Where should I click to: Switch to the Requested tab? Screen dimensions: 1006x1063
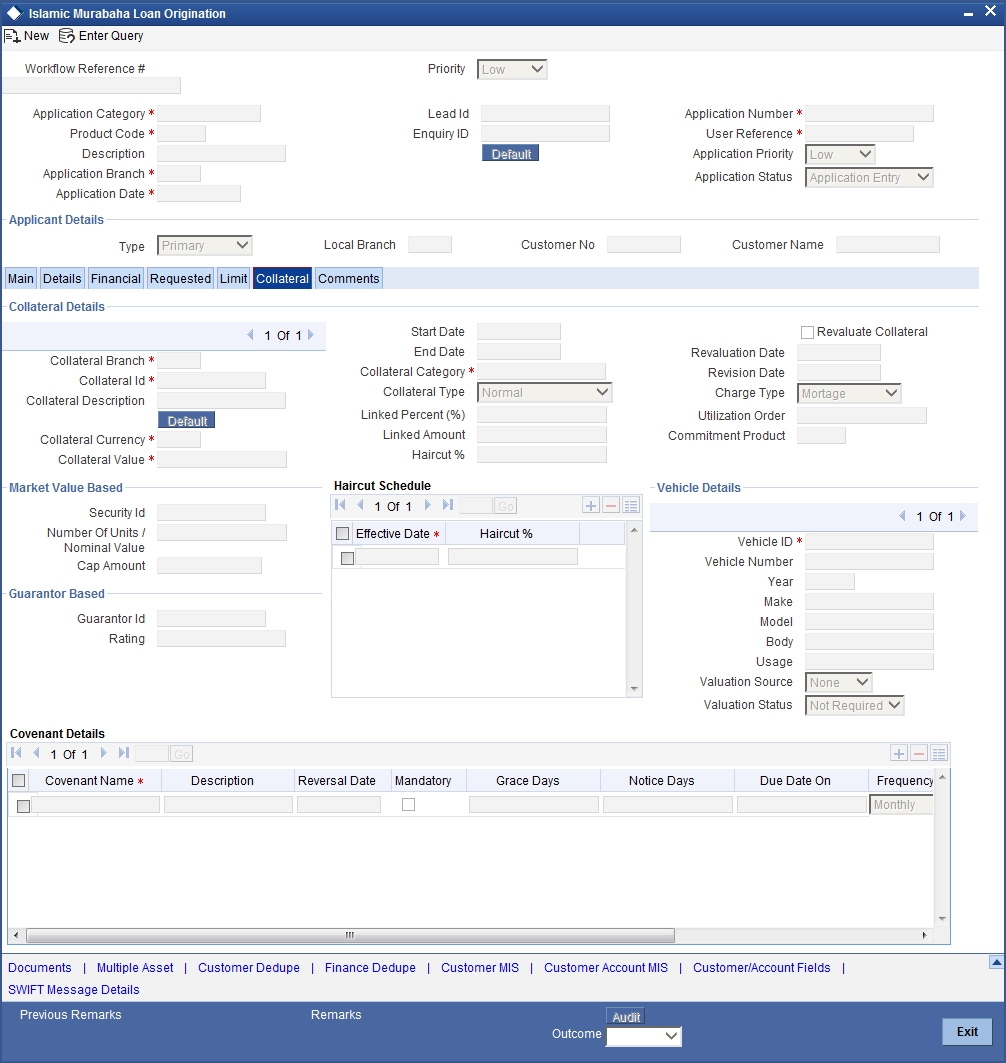tap(180, 279)
